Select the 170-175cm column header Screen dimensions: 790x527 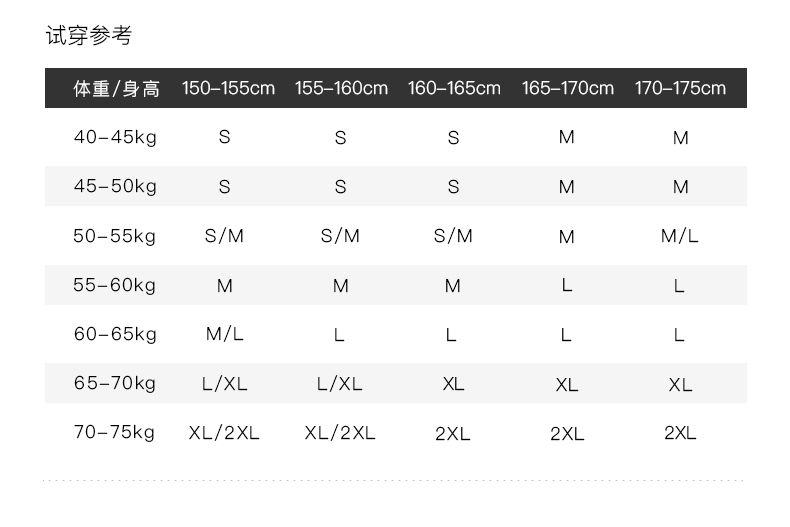[x=680, y=88]
